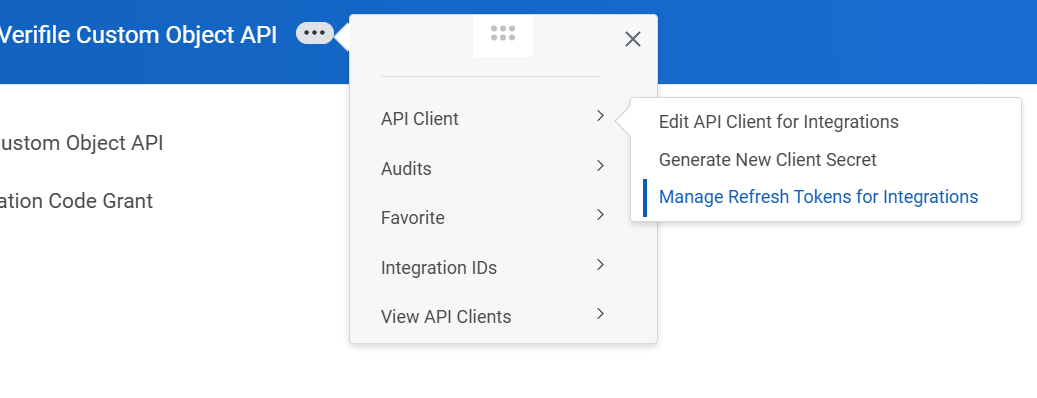
Task: Expand the Audits chevron arrow
Action: [600, 166]
